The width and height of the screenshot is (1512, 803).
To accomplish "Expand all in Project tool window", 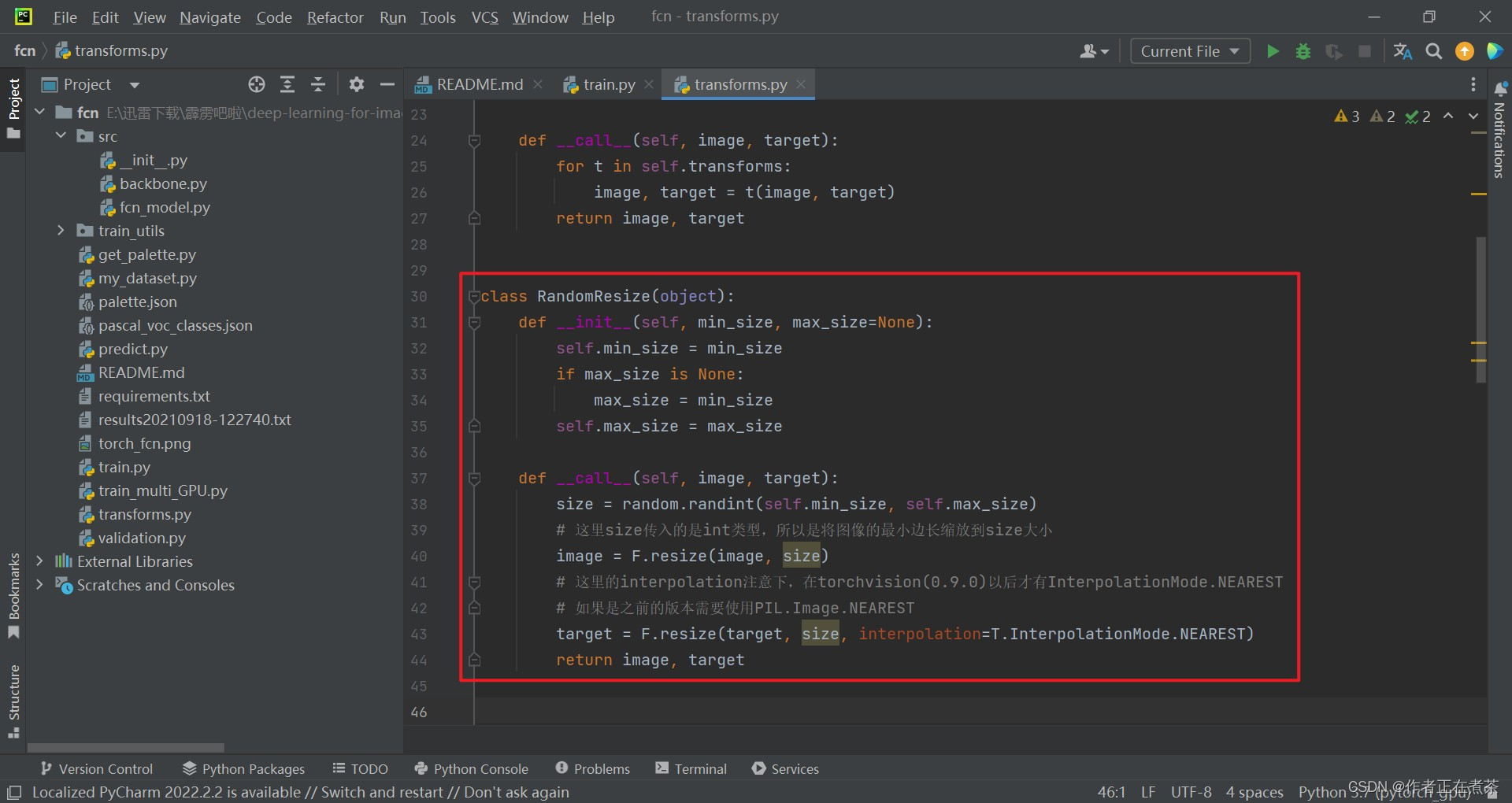I will point(287,84).
